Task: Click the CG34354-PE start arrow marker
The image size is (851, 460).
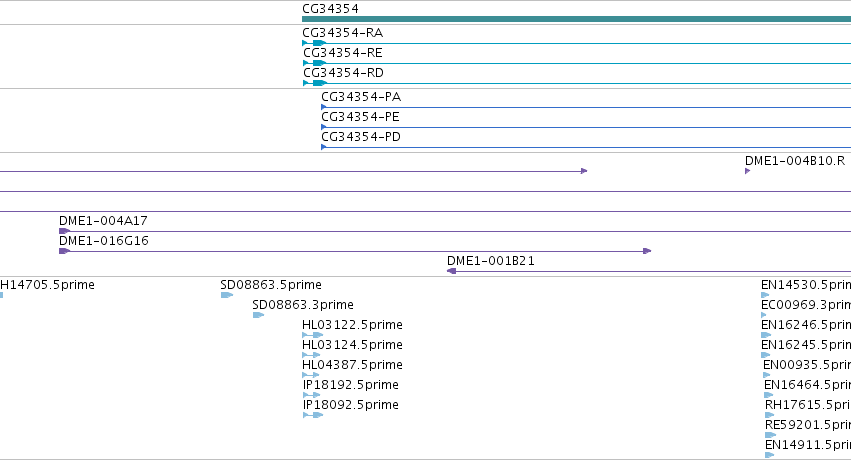Action: point(324,127)
